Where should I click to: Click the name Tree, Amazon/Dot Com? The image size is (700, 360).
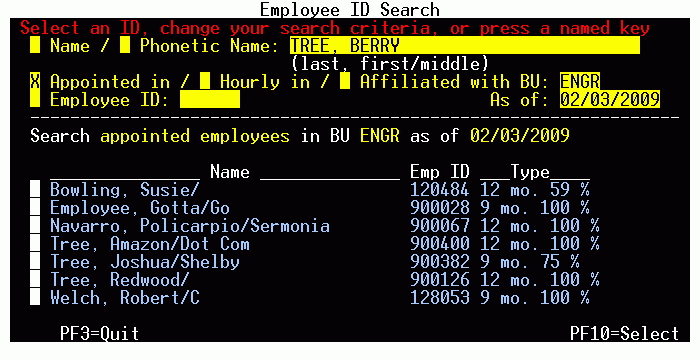[150, 243]
